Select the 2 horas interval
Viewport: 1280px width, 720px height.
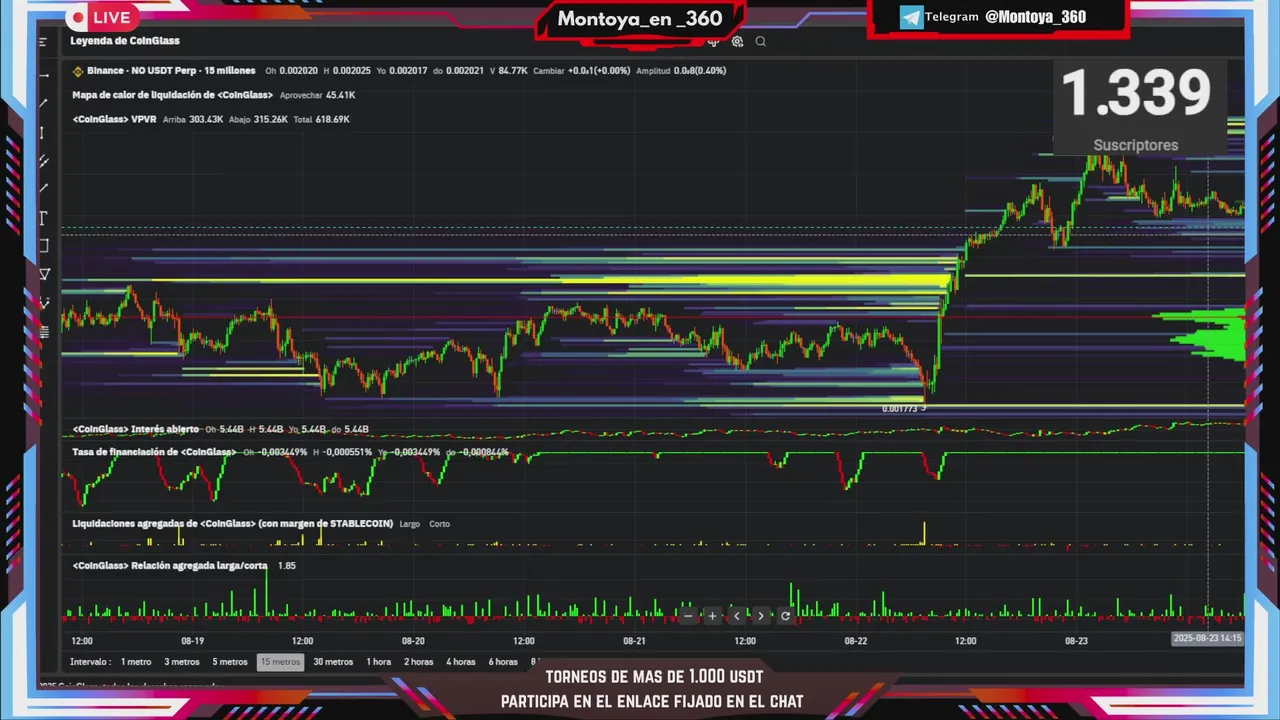[419, 662]
